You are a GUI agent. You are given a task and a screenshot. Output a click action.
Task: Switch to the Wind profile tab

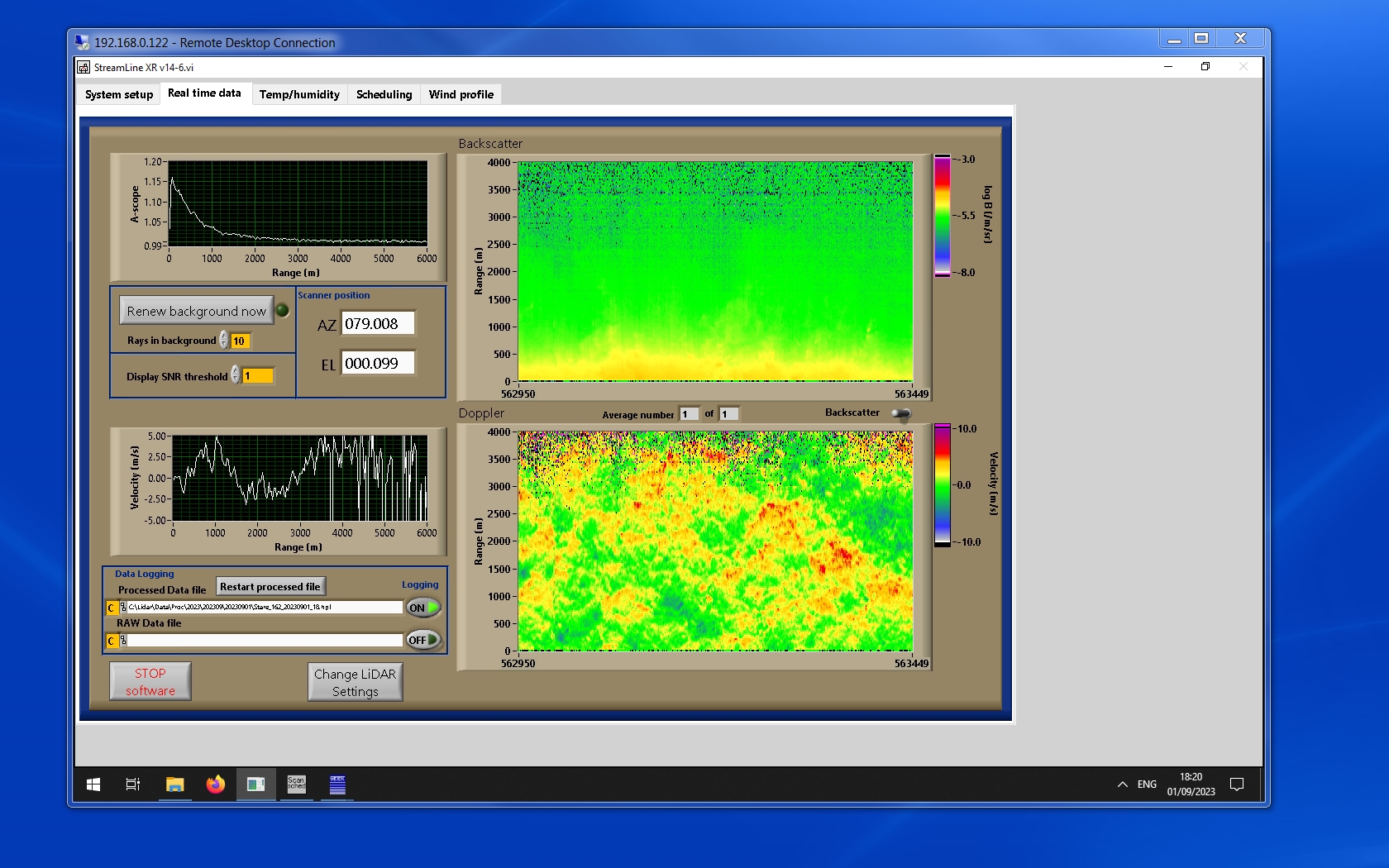point(461,94)
